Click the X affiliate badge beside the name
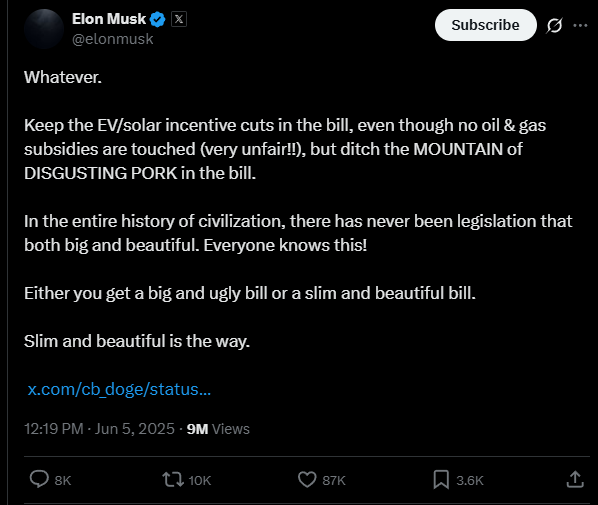This screenshot has width=598, height=505. (179, 19)
